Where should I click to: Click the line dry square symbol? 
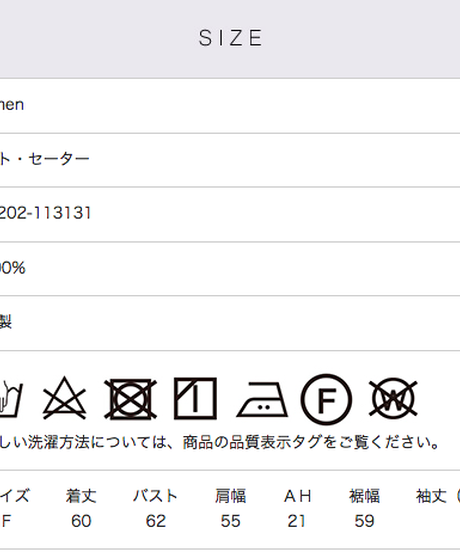tap(195, 399)
